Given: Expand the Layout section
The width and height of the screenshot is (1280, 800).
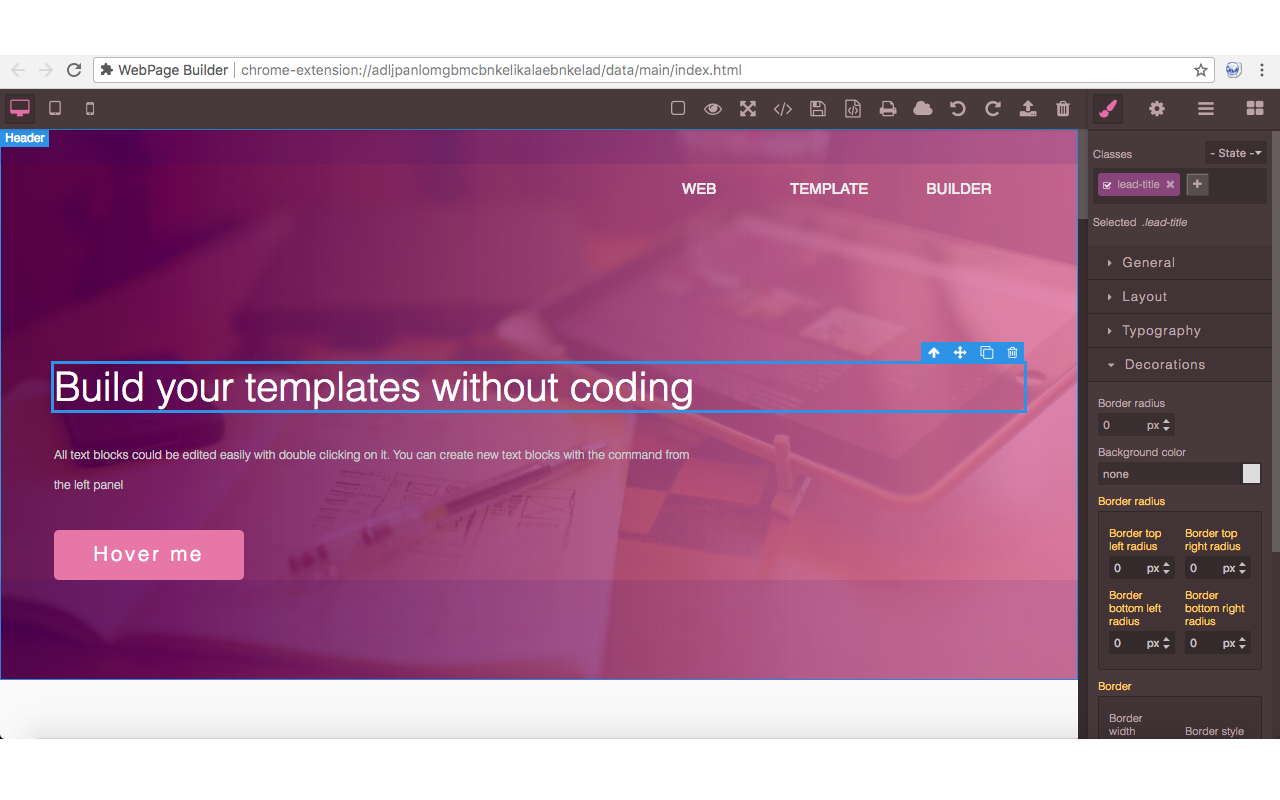Looking at the screenshot, I should 1180,296.
